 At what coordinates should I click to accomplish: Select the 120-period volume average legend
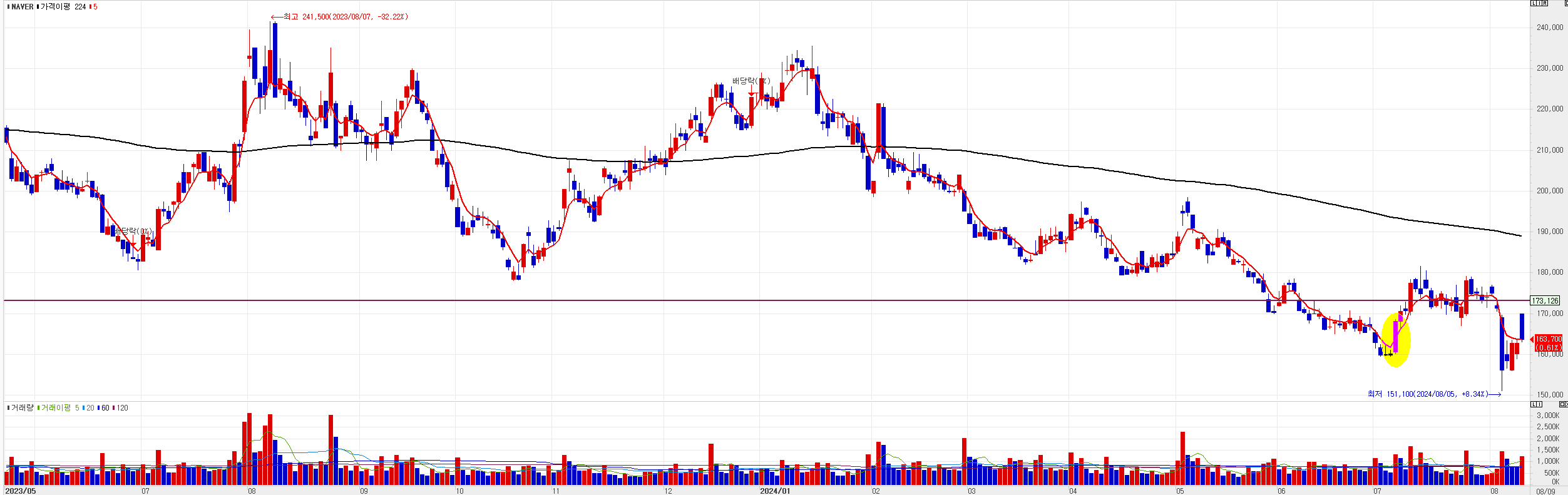[x=120, y=408]
